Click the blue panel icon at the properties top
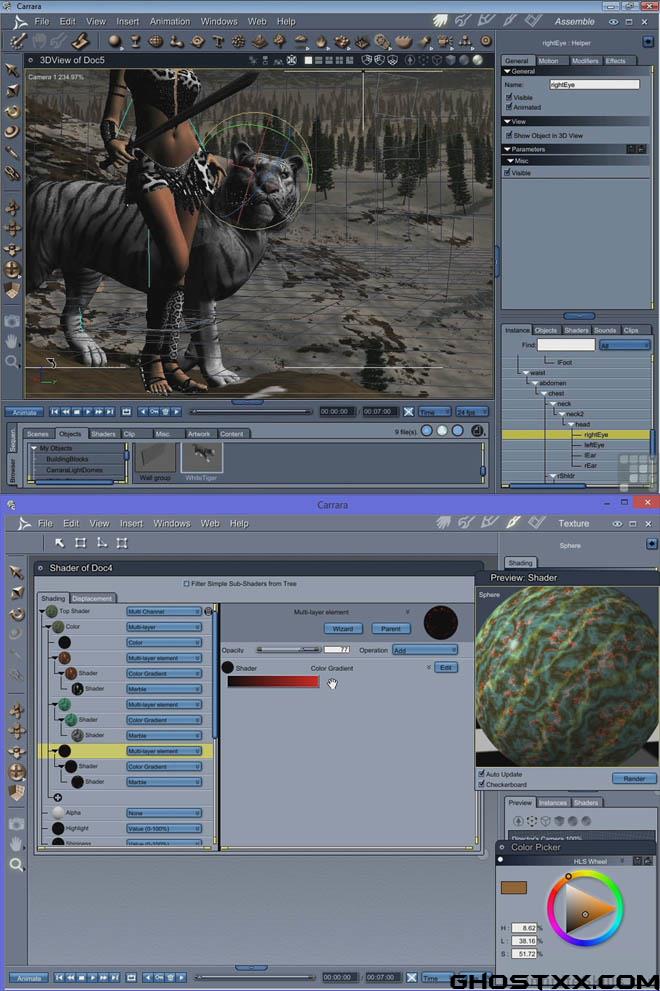Image resolution: width=660 pixels, height=991 pixels. 648,42
